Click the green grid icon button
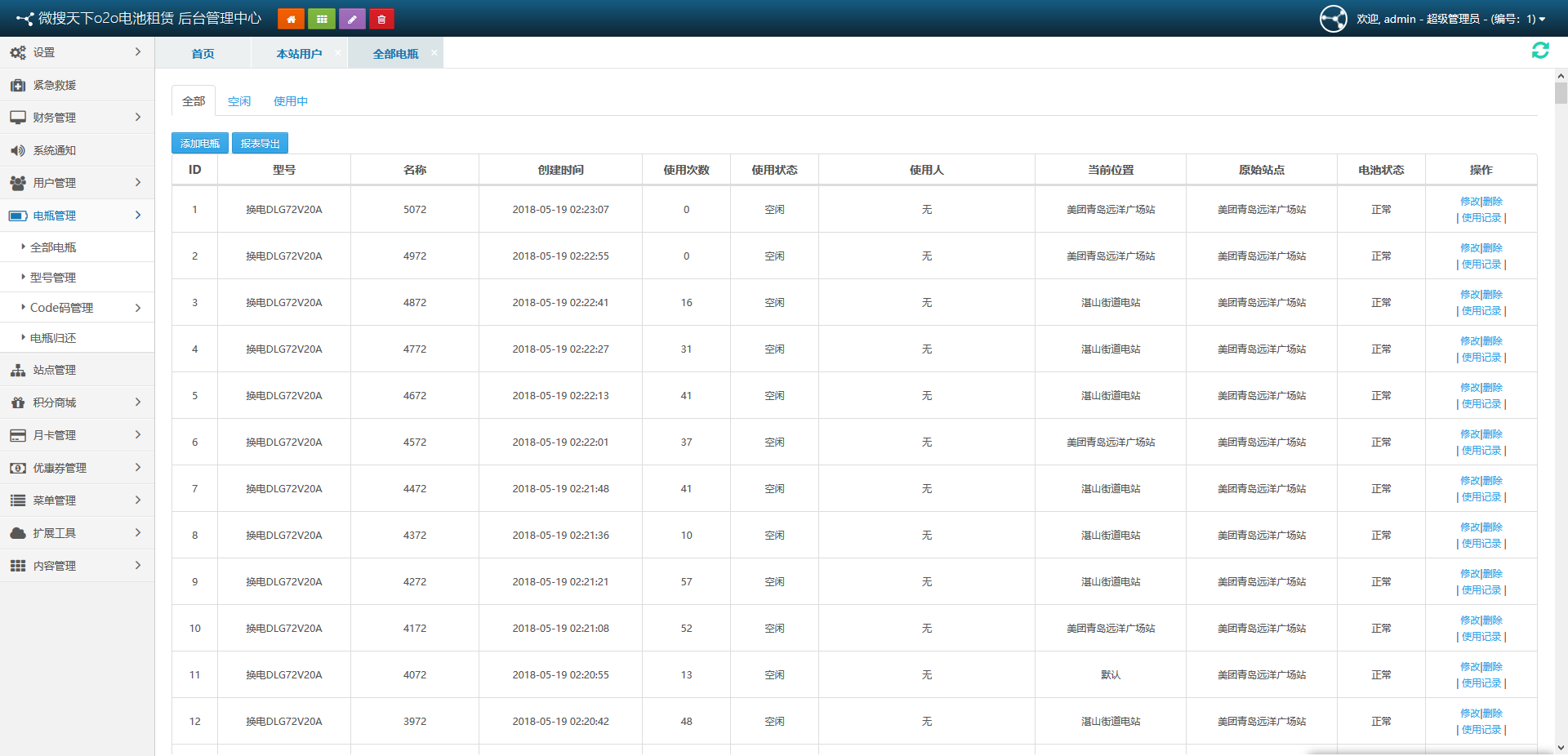This screenshot has width=1568, height=756. coord(322,19)
